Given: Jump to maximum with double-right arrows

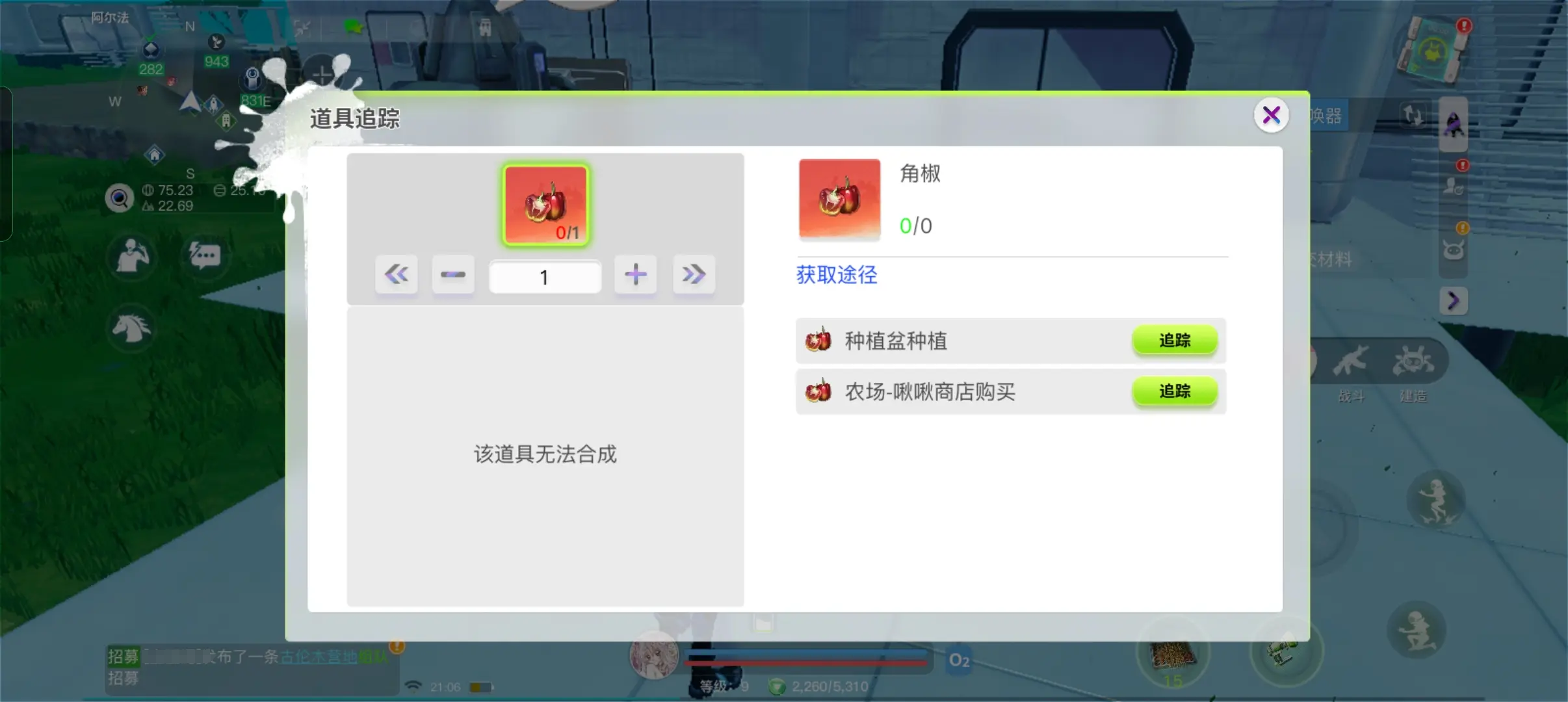Looking at the screenshot, I should 693,275.
